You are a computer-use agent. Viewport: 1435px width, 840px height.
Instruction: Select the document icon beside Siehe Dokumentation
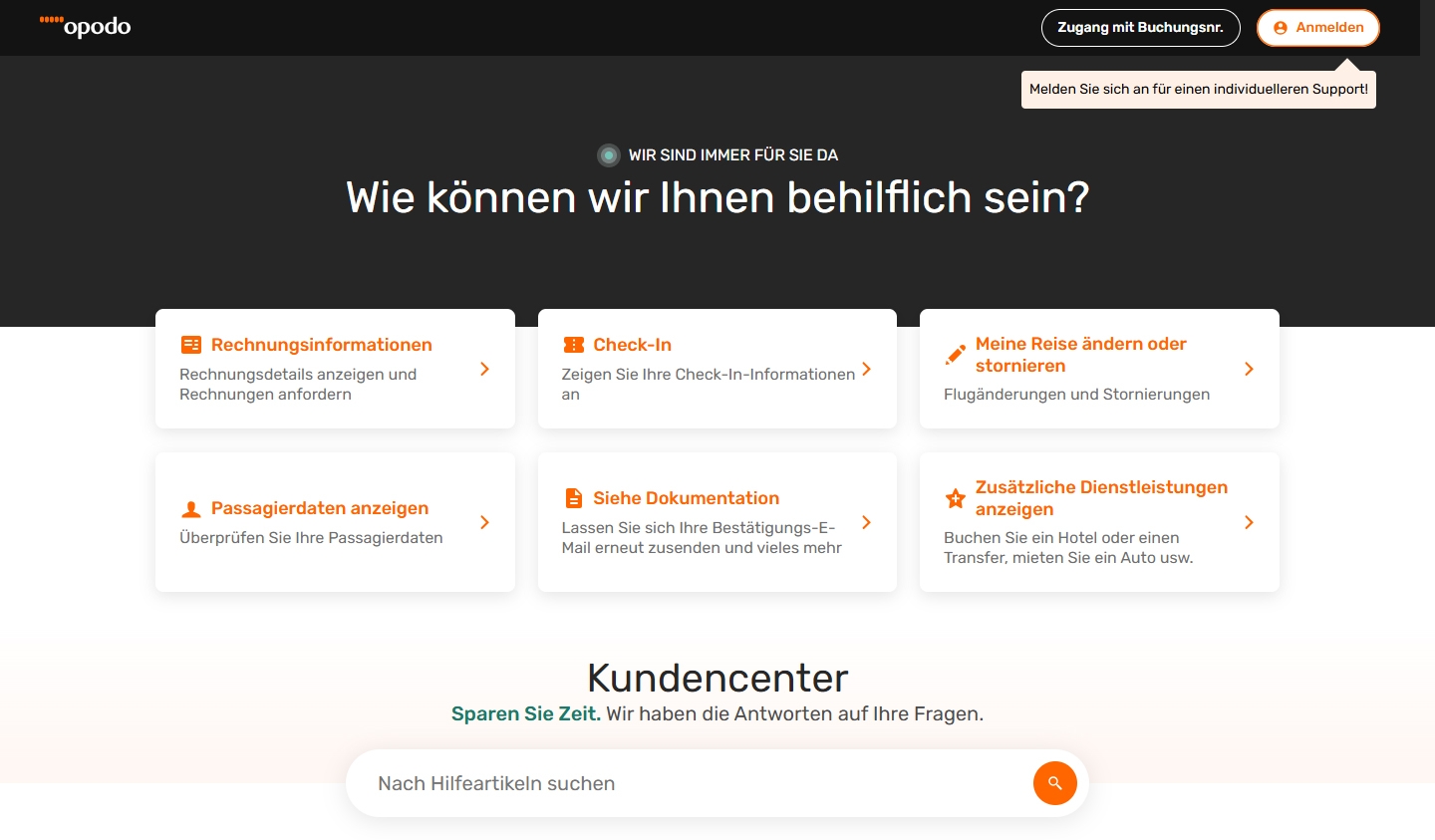click(573, 497)
